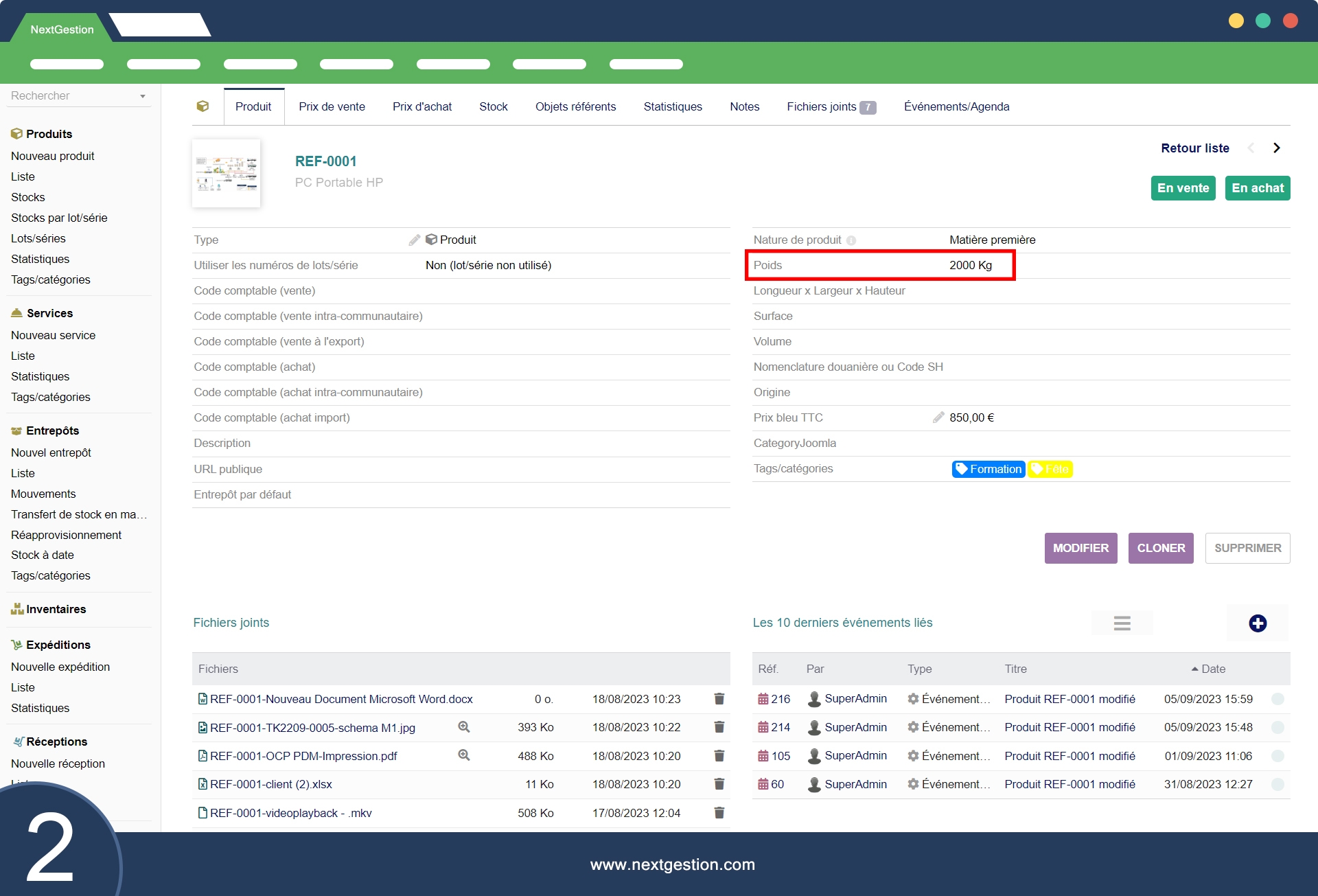Click the blue Formation tag
The image size is (1318, 896).
coord(988,469)
